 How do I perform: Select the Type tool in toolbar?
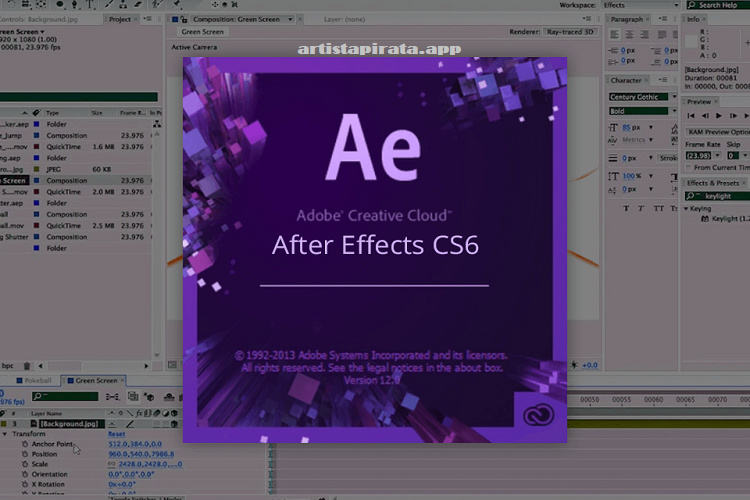[90, 4]
